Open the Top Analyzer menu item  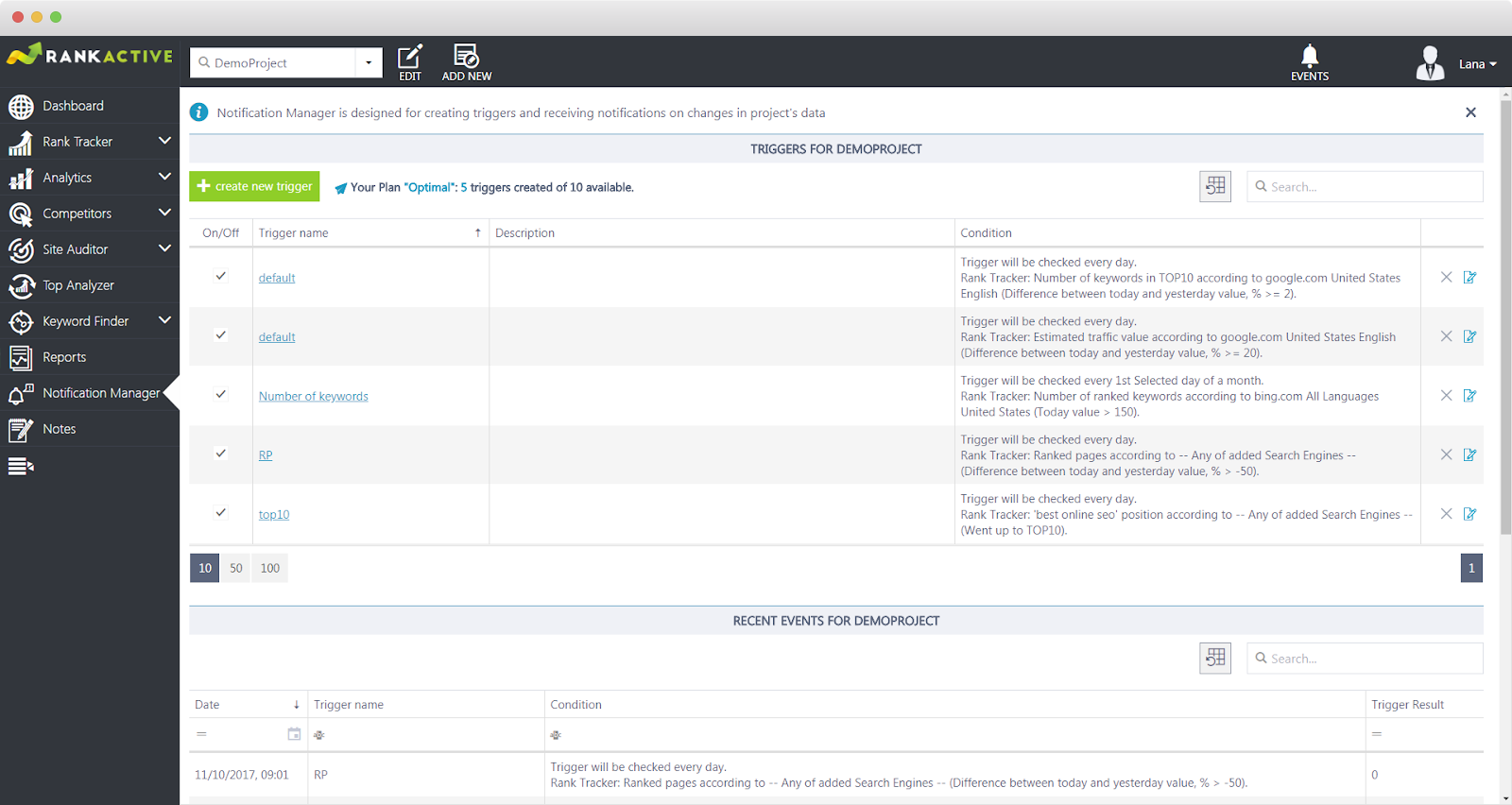pyautogui.click(x=90, y=285)
